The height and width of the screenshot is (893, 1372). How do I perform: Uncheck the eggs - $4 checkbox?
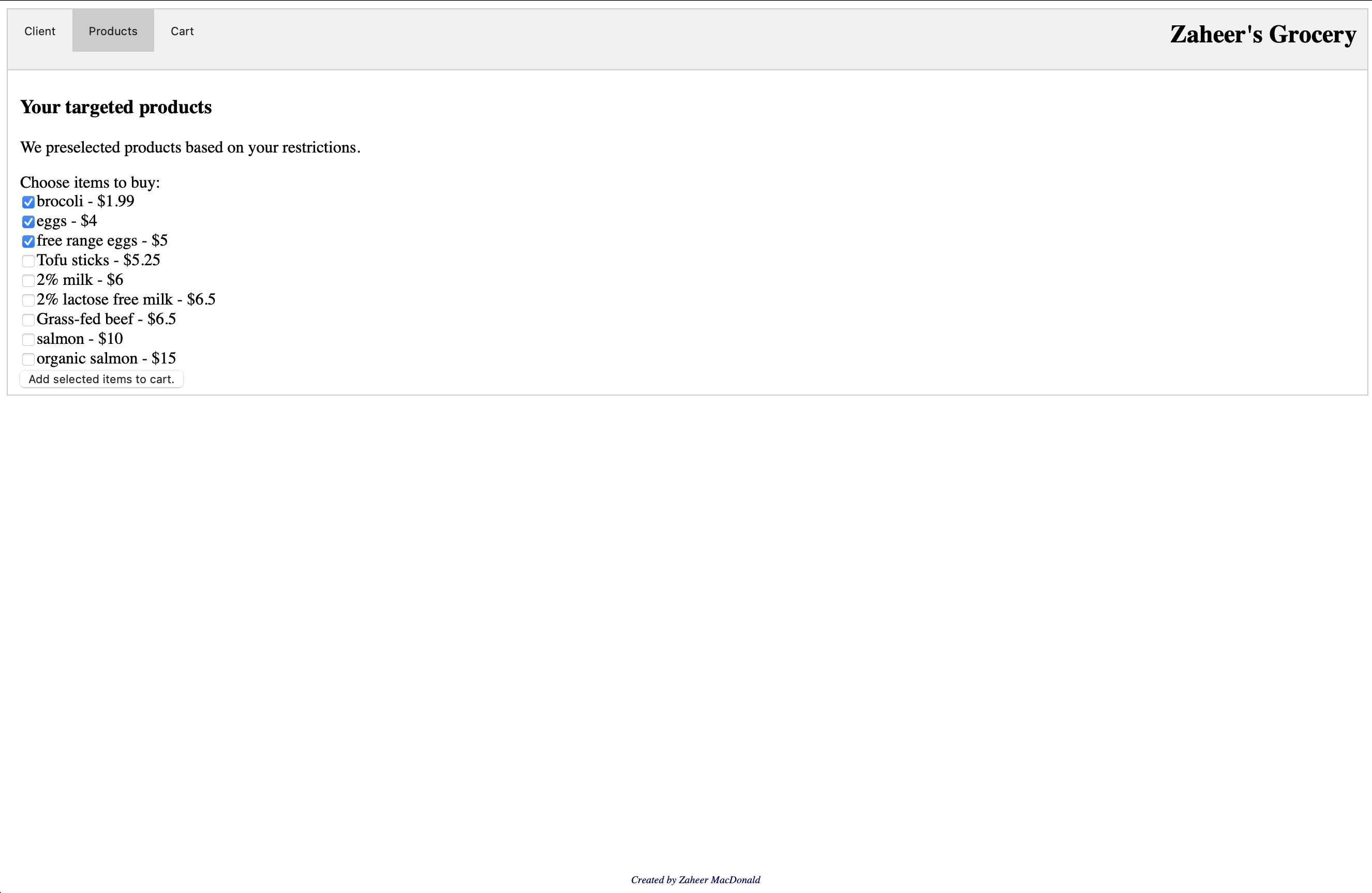27,222
